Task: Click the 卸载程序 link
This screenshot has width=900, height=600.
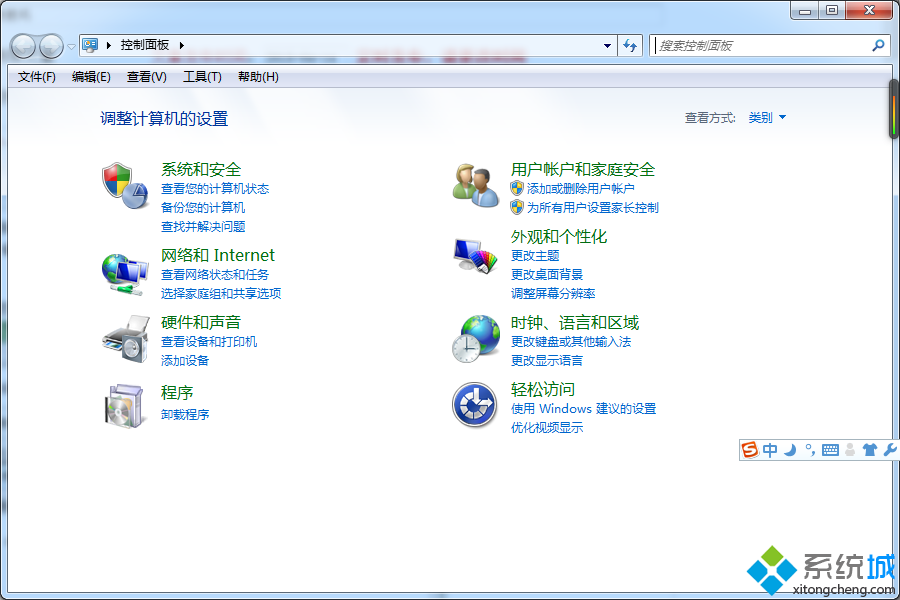Action: pyautogui.click(x=185, y=415)
